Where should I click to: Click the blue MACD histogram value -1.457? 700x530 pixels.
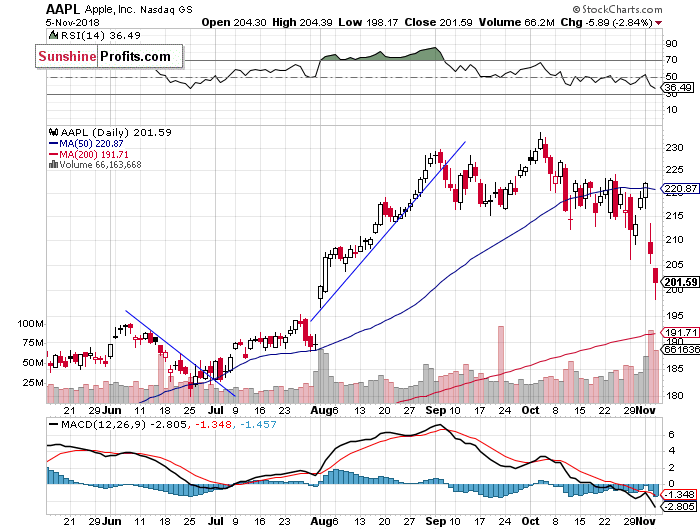pyautogui.click(x=258, y=424)
